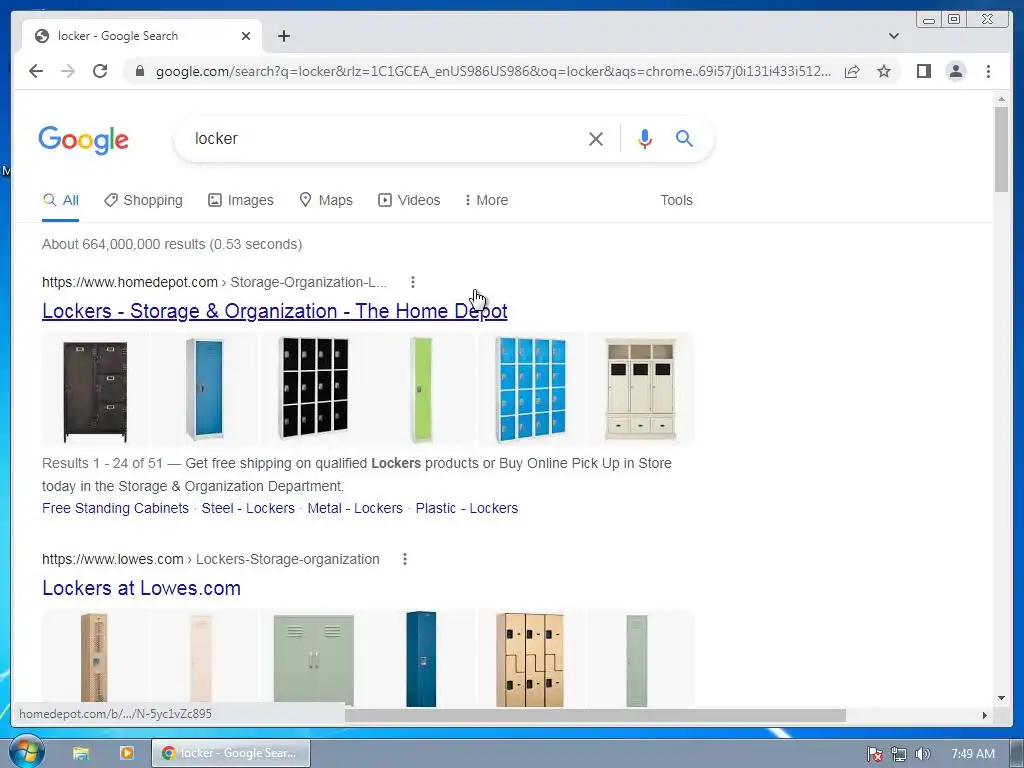Click the cream cabinet locker thumbnail
This screenshot has height=768, width=1024.
[x=640, y=390]
